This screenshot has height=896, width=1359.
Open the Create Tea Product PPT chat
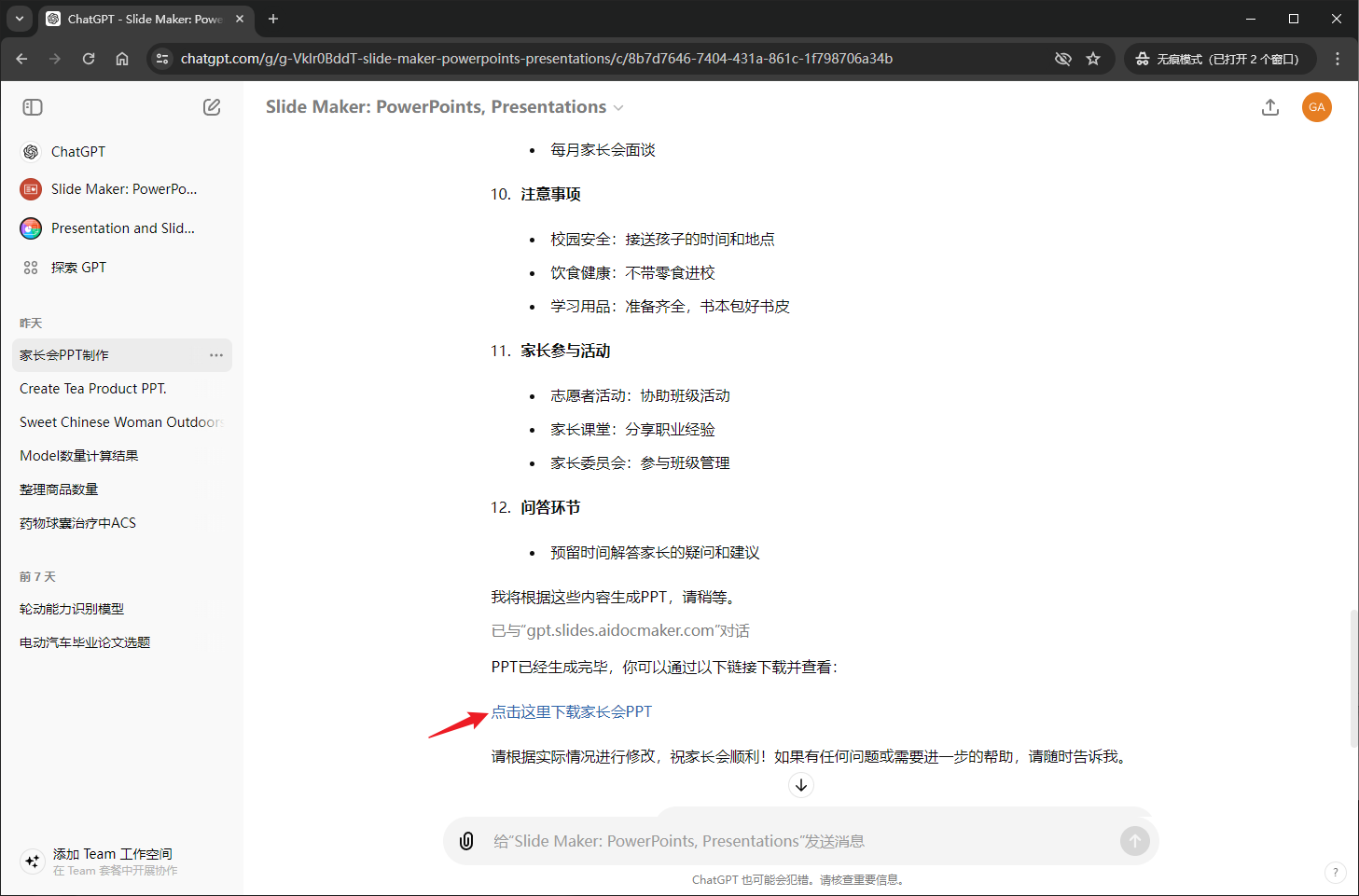(x=93, y=389)
